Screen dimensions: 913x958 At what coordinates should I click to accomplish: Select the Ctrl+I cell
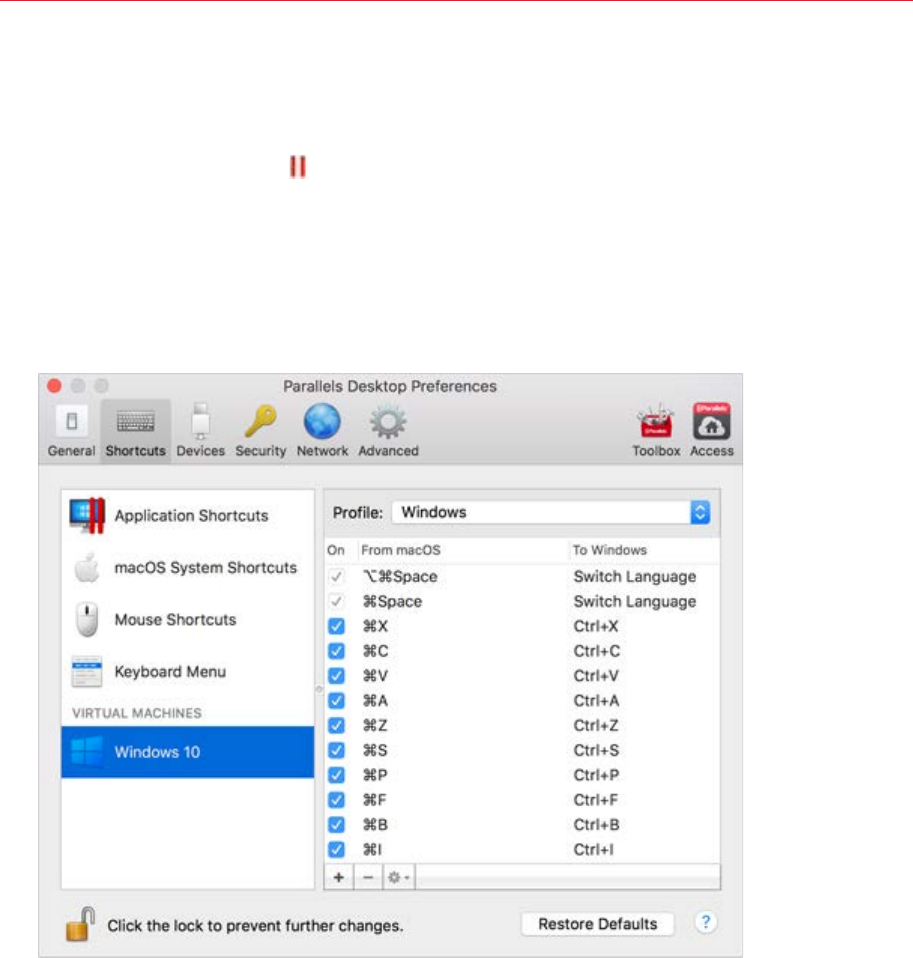(x=593, y=850)
